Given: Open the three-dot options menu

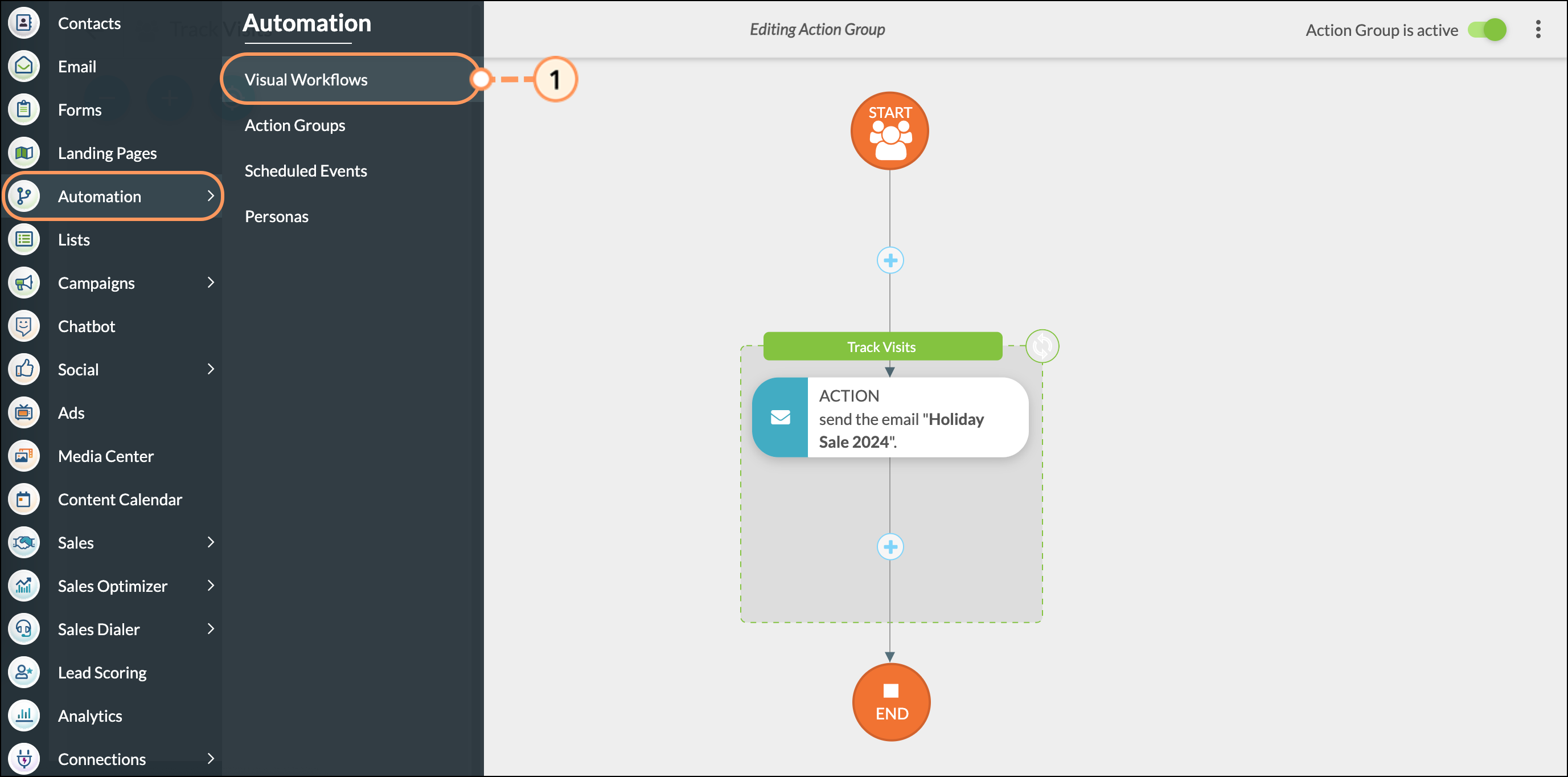Looking at the screenshot, I should [x=1538, y=29].
